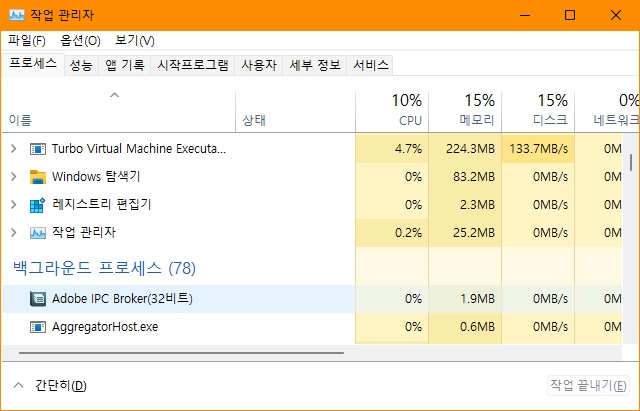Screen dimensions: 640x411
Task: Open the 세부 정보 tab
Action: tap(315, 65)
